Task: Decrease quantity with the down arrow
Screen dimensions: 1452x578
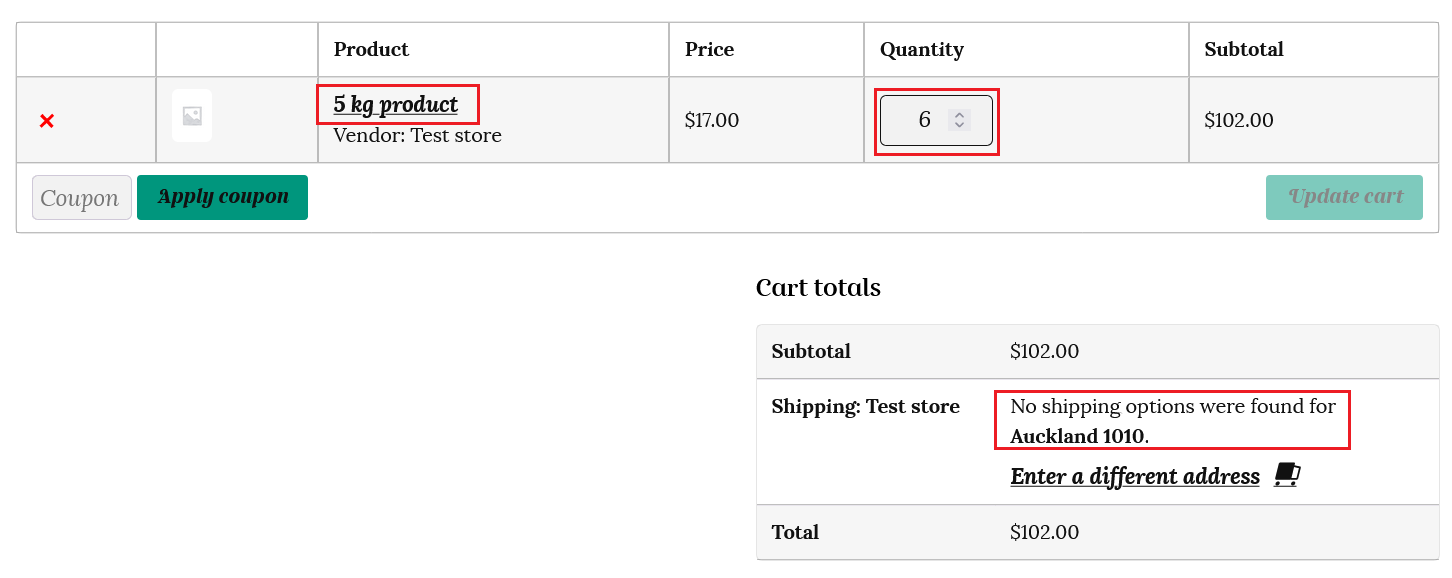Action: click(x=960, y=126)
